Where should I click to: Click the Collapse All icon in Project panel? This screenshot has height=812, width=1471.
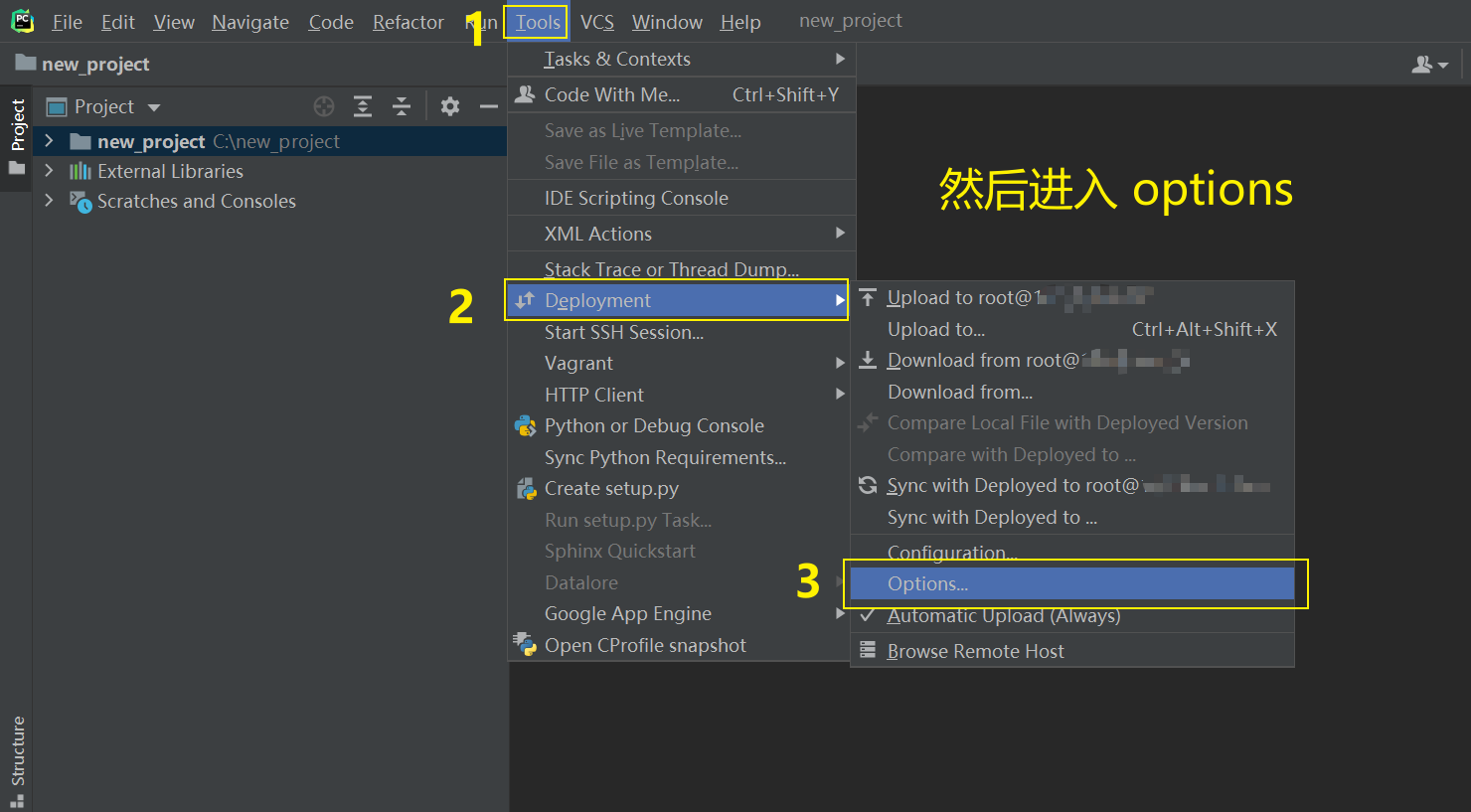click(402, 106)
